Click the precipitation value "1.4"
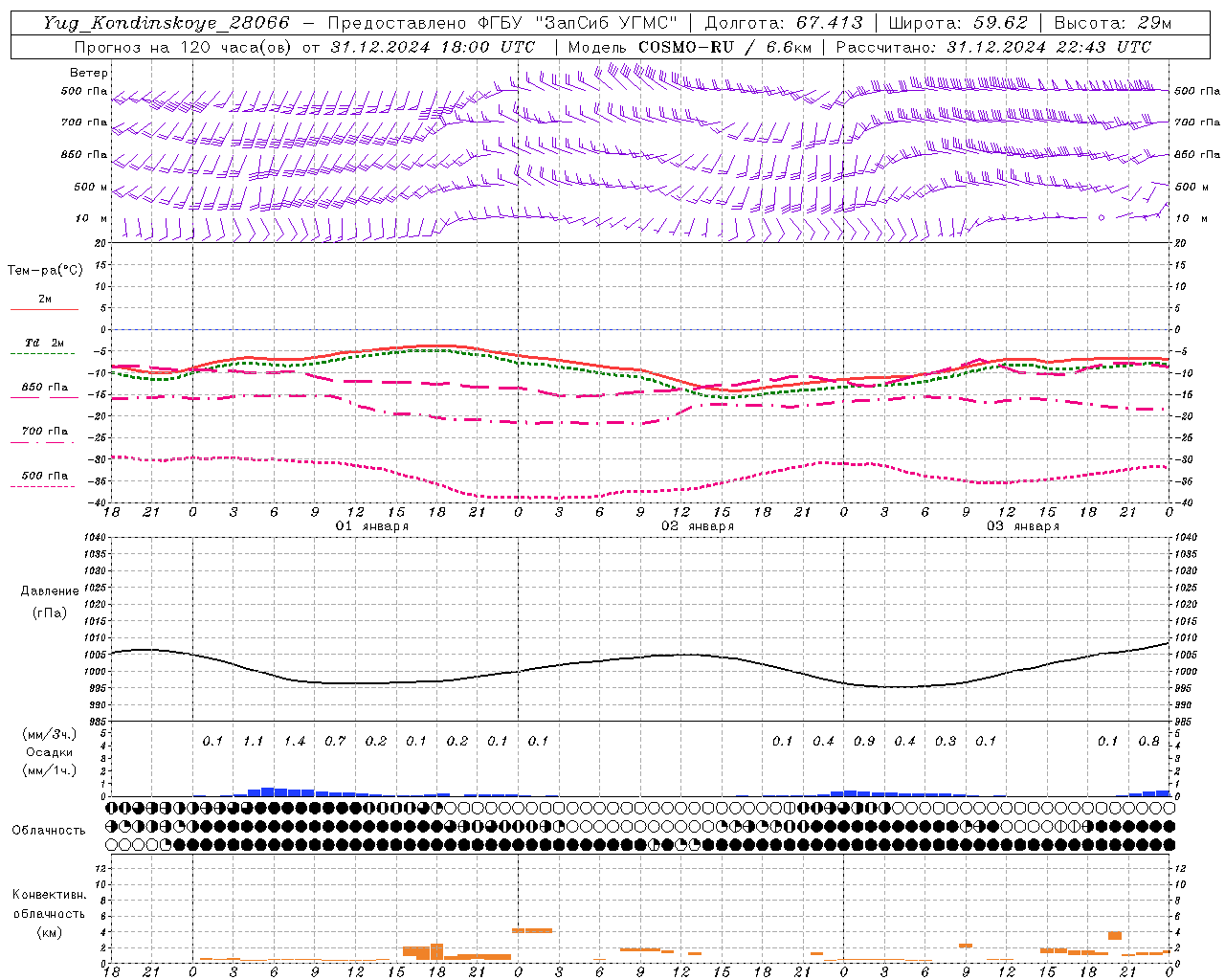 294,742
